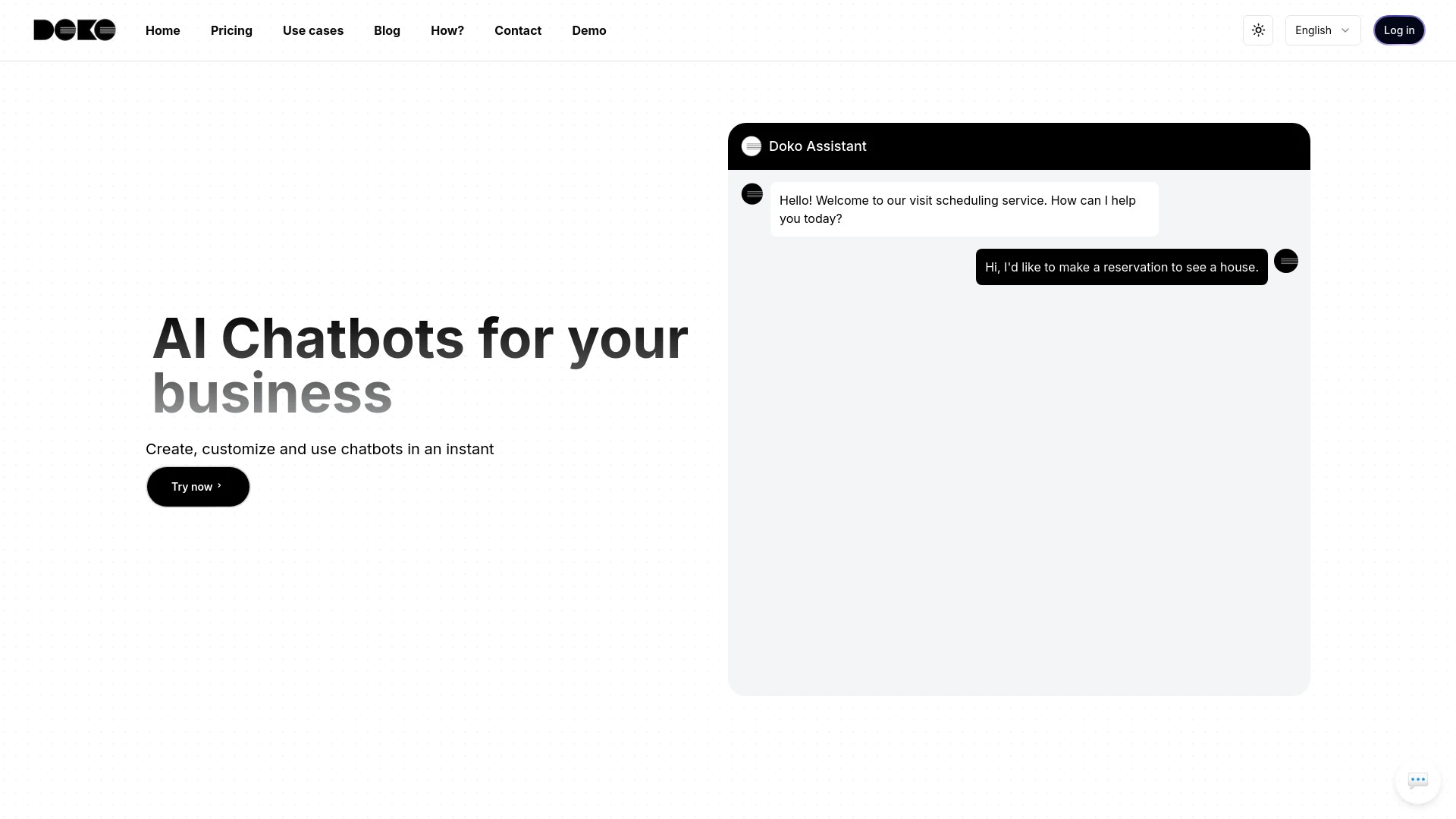Select the Pricing navigation link

pyautogui.click(x=231, y=30)
